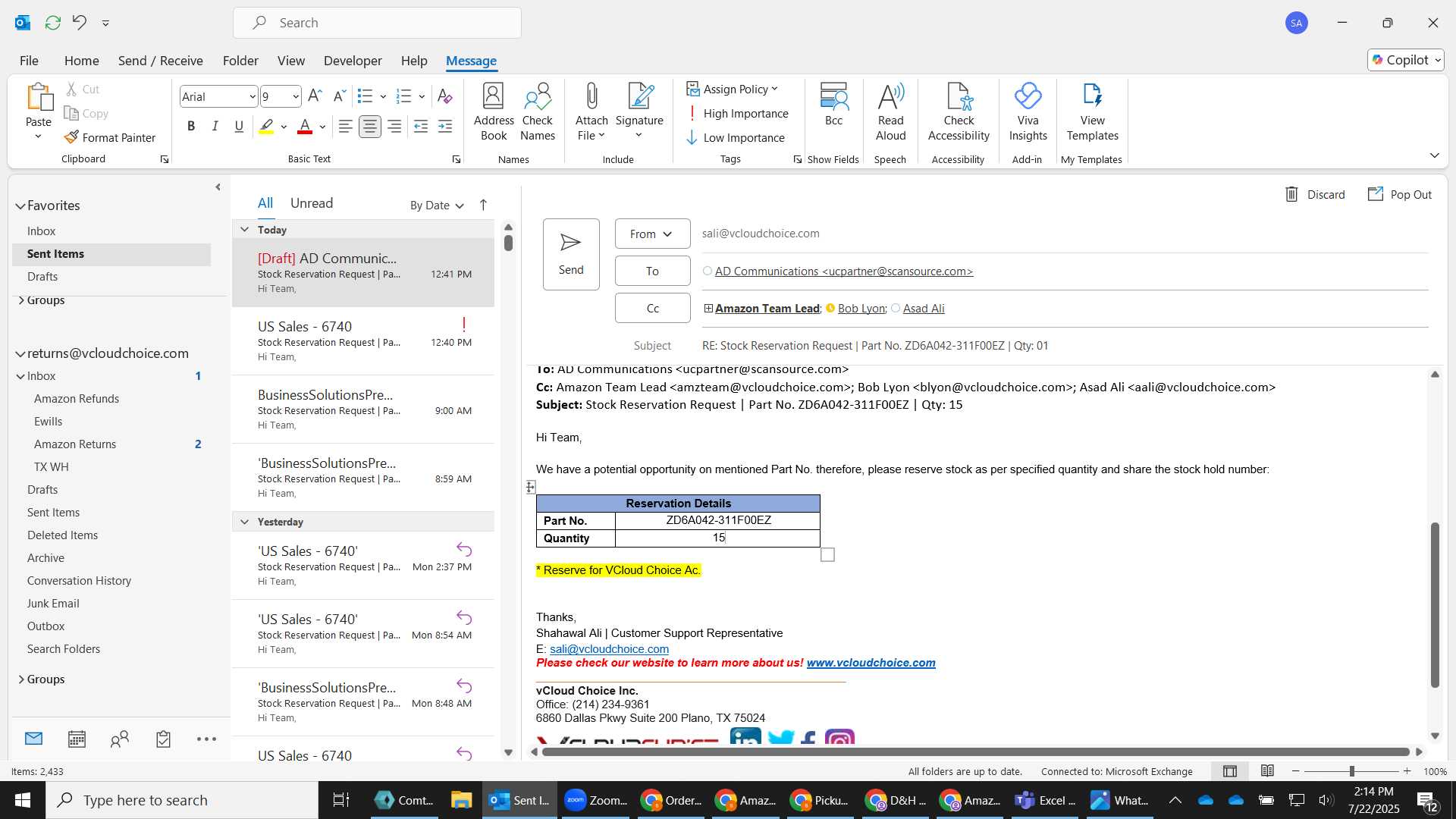Open the sali@vcloudchoice.com email link
1456x819 pixels.
609,649
